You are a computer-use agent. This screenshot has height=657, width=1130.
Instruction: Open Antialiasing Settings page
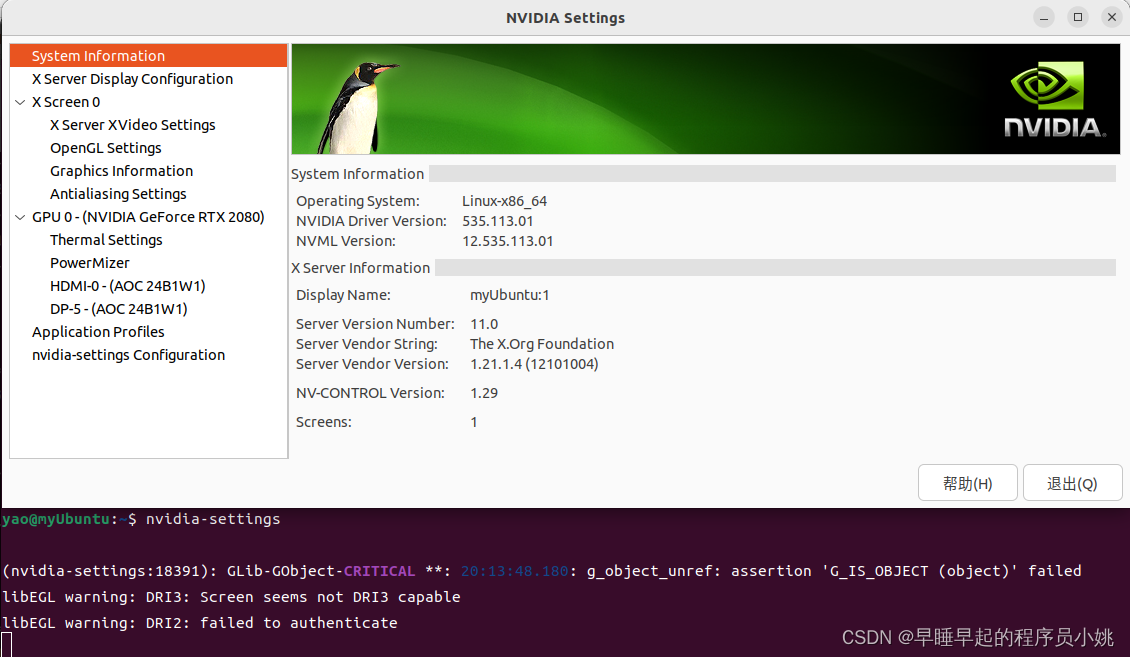point(118,194)
